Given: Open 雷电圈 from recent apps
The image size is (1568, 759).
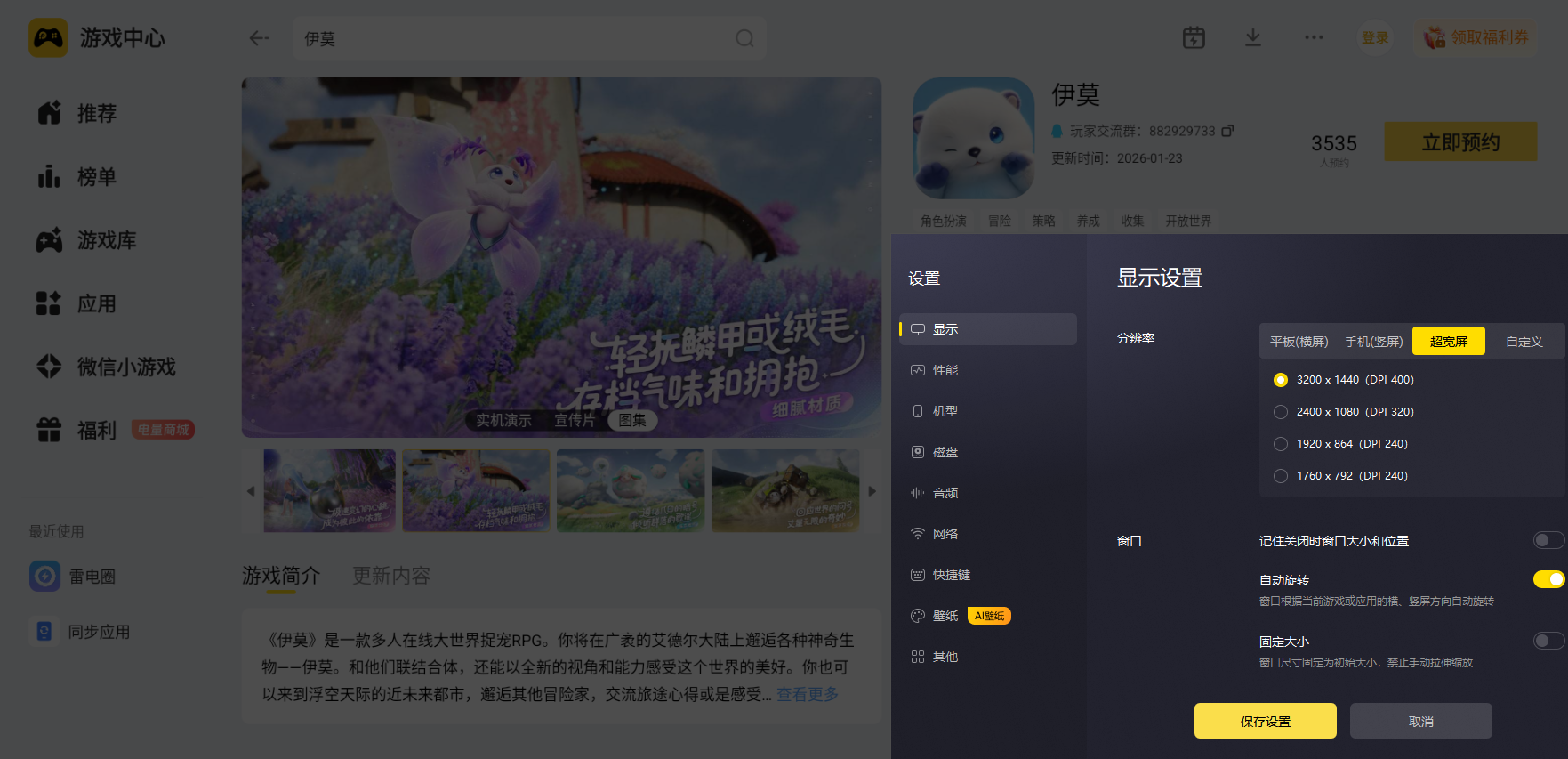Looking at the screenshot, I should tap(73, 577).
